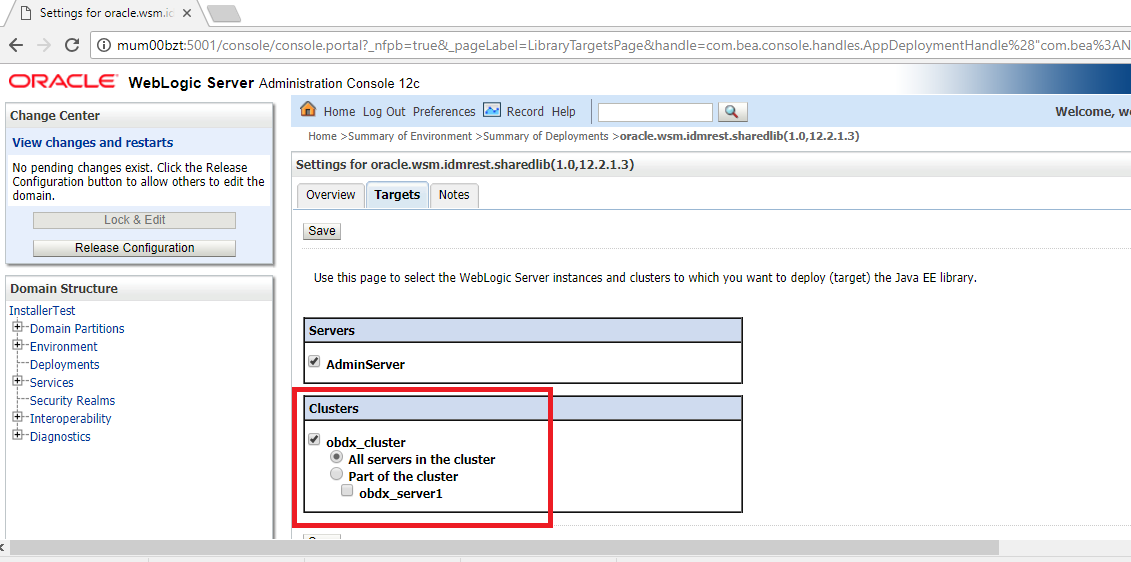Open InstallerTest domain link
Screen dimensions: 1131x562
click(x=42, y=311)
